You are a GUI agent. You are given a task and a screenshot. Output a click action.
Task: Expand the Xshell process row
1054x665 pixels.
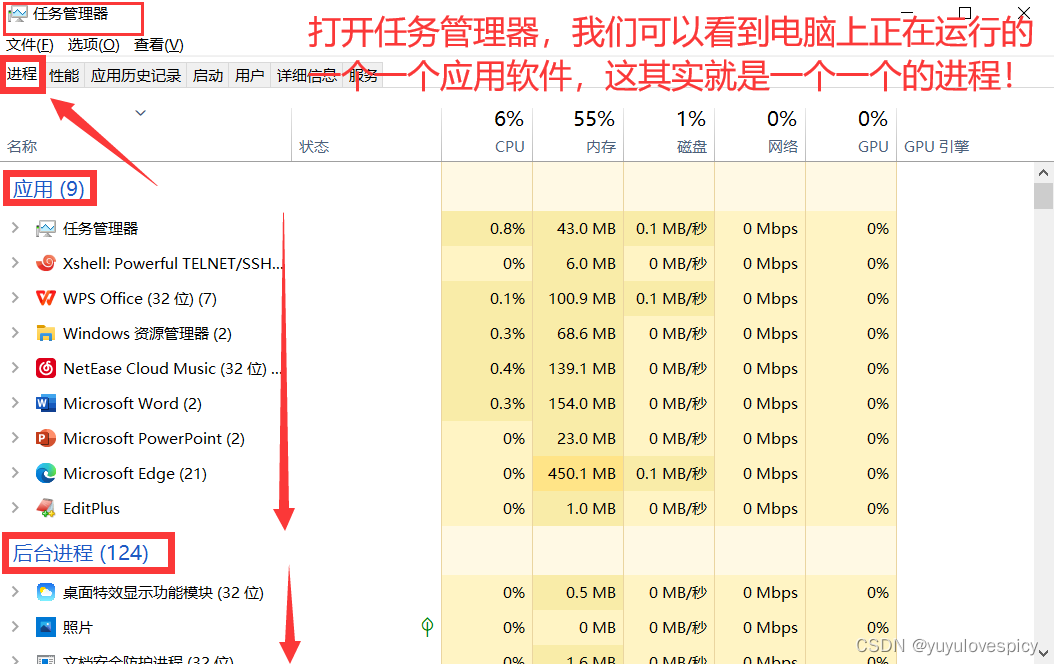(15, 264)
